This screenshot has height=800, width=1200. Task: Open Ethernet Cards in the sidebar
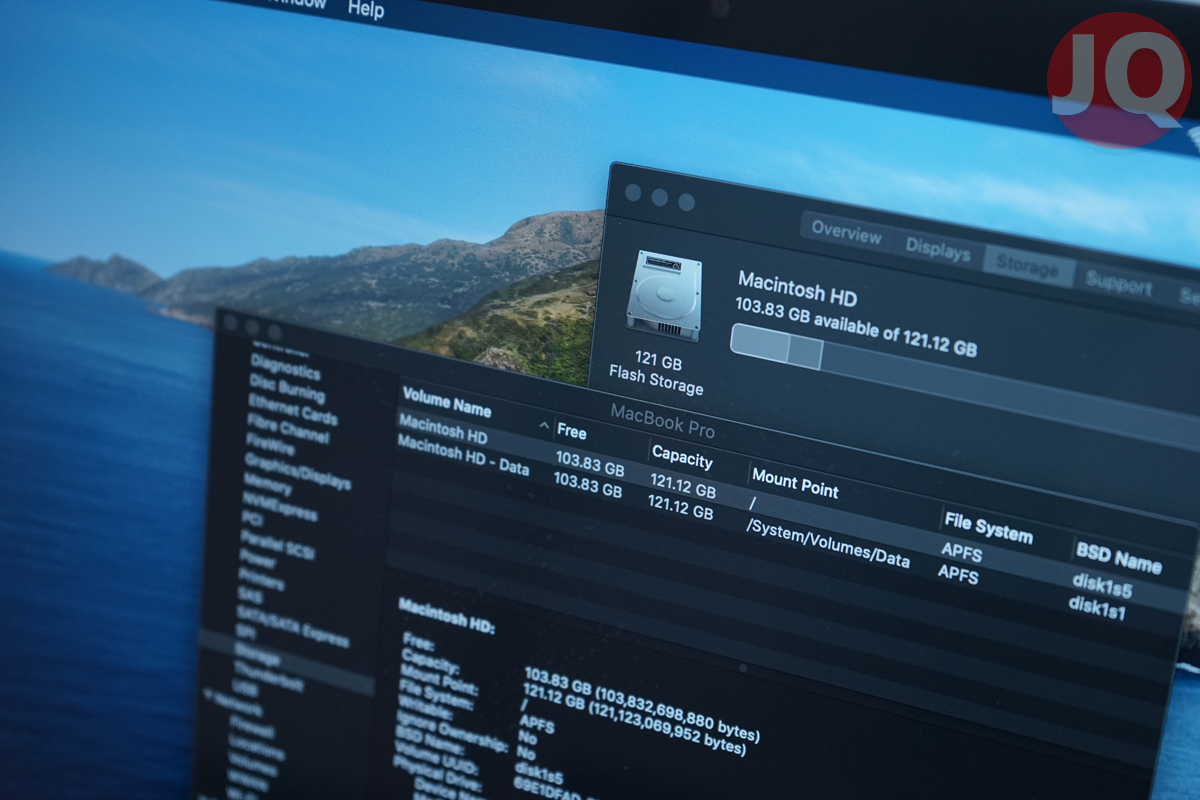[292, 412]
